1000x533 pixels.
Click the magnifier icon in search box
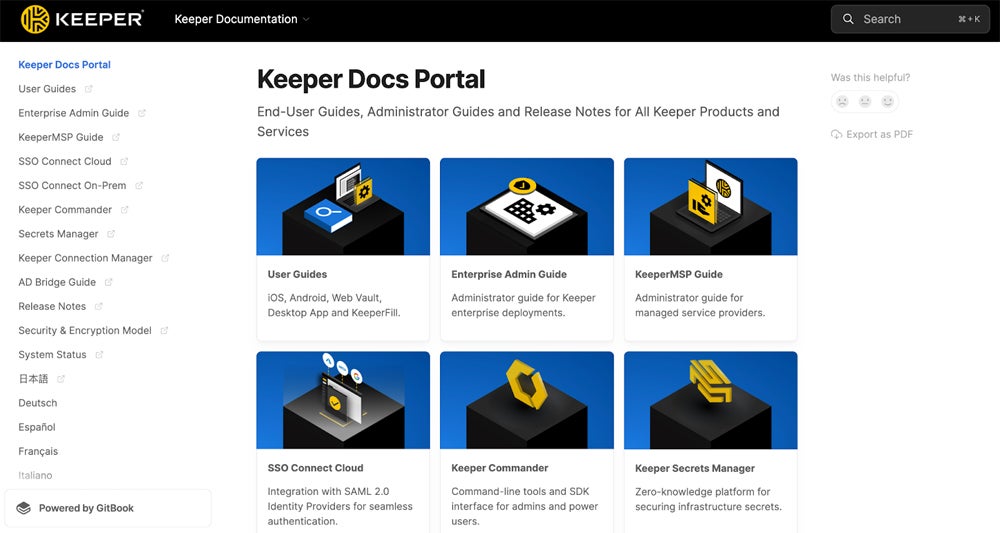pyautogui.click(x=849, y=19)
